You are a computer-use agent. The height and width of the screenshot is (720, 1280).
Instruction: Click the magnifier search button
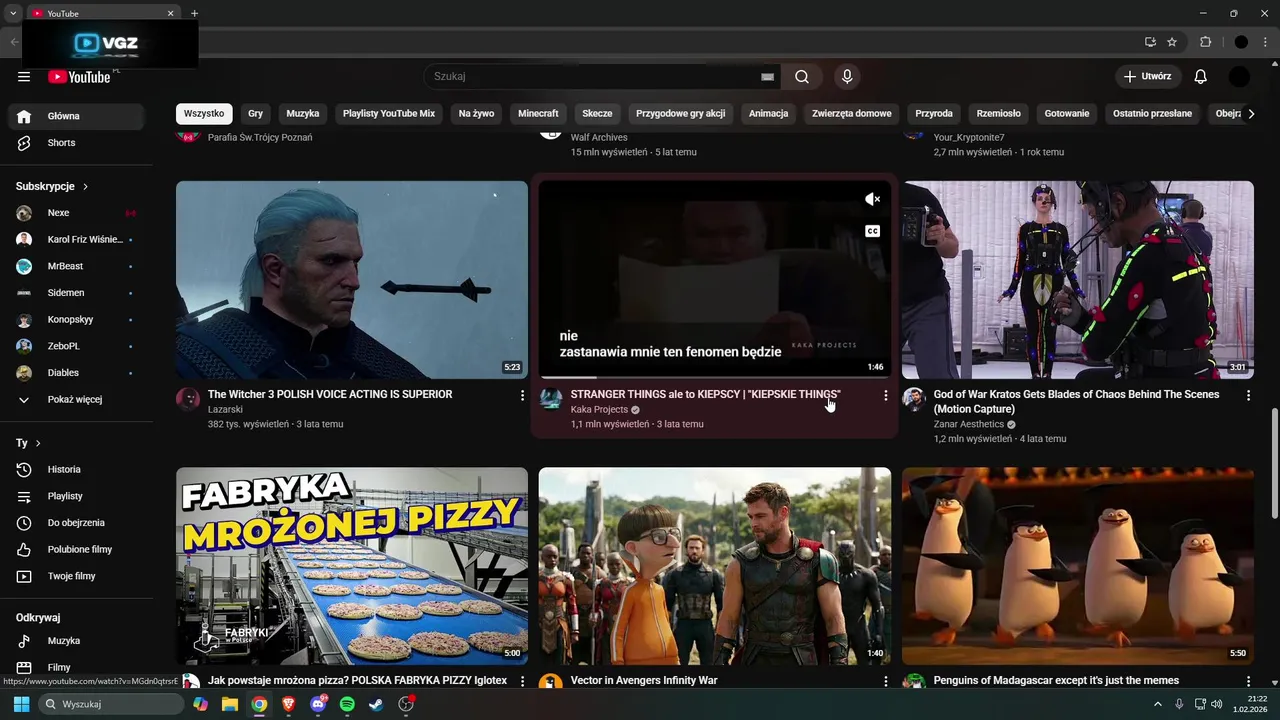[x=802, y=77]
